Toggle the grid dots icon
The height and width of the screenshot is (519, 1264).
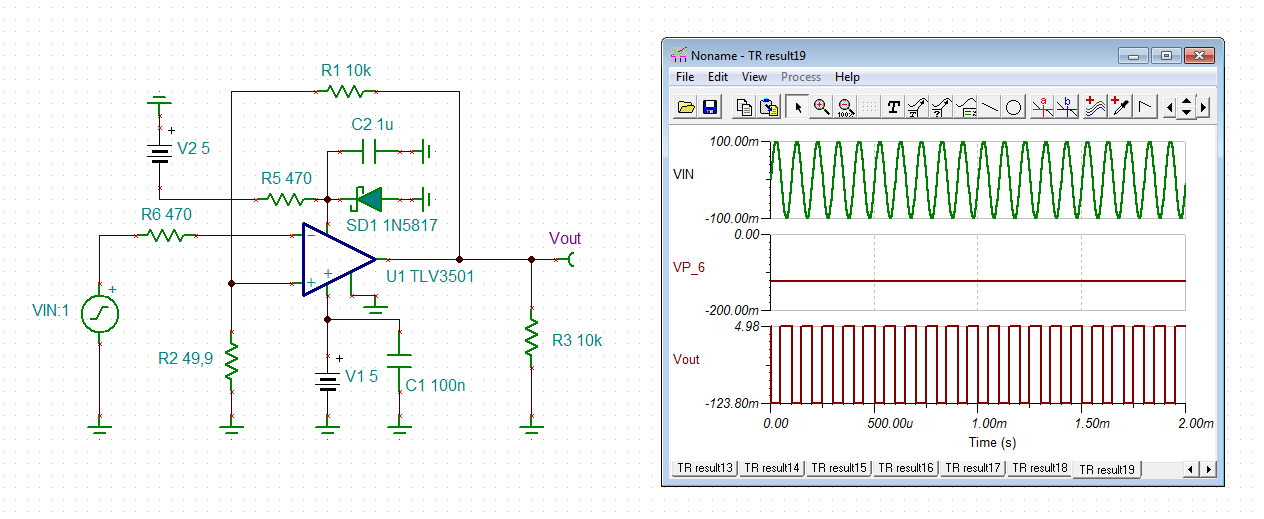870,106
